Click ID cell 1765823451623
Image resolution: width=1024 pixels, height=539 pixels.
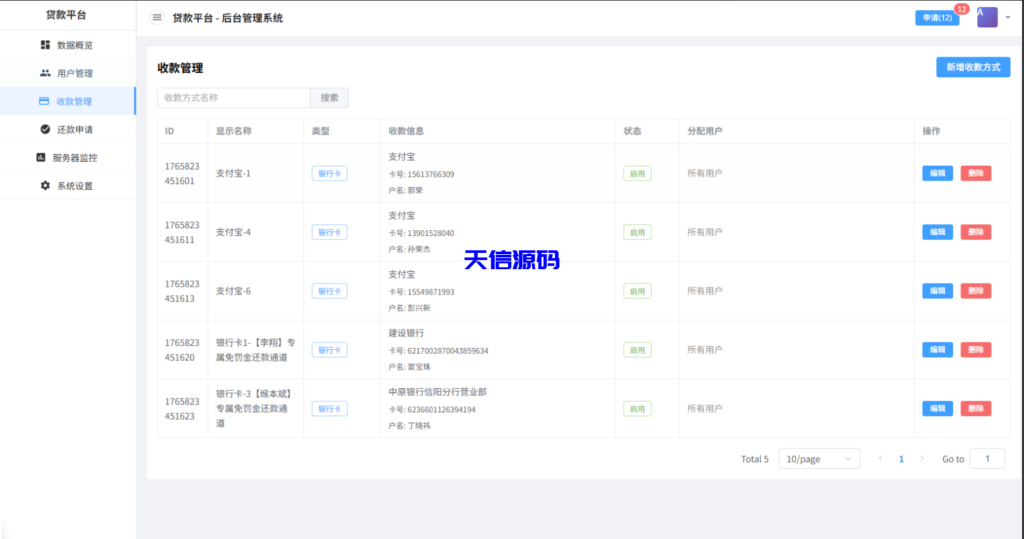pos(182,408)
